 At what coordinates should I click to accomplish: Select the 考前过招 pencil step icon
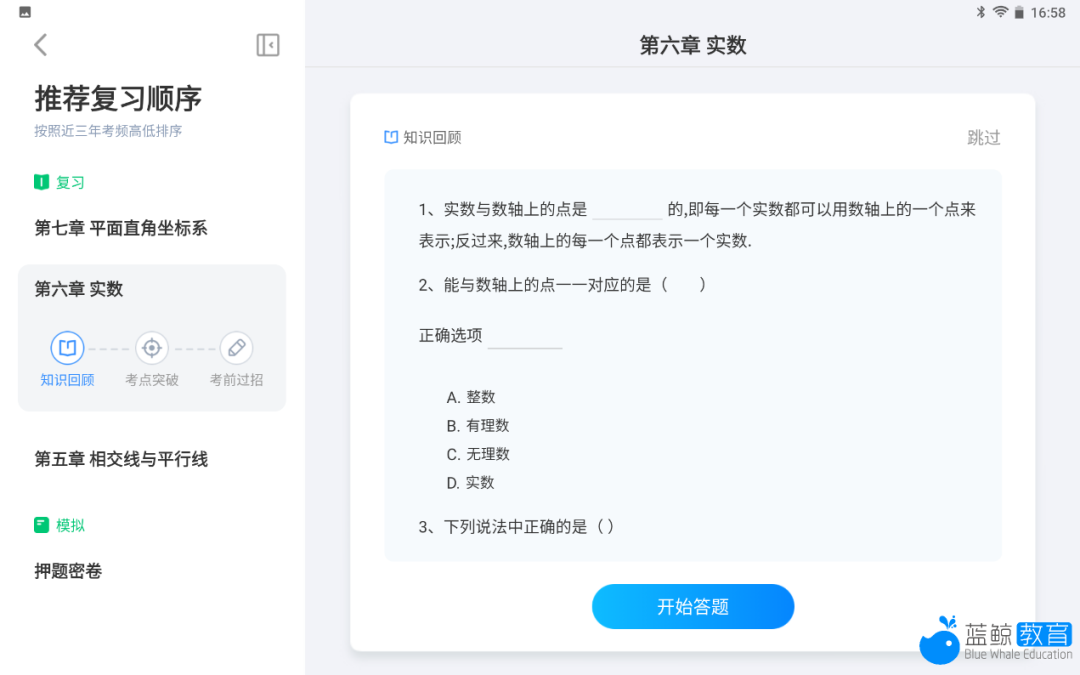[236, 348]
